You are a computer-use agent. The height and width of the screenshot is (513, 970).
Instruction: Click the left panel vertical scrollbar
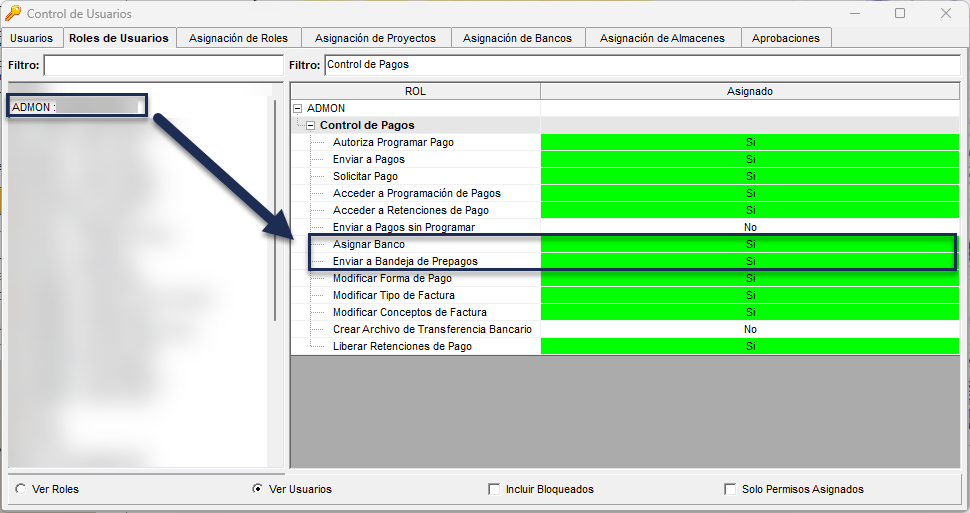274,210
